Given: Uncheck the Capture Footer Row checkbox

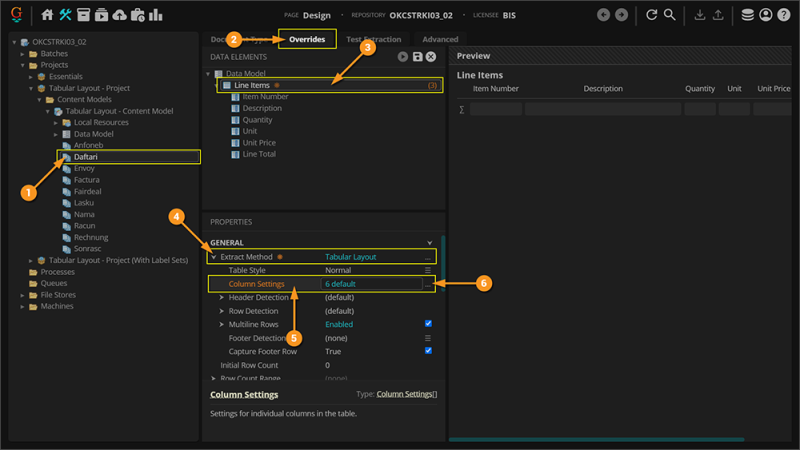Looking at the screenshot, I should coord(428,351).
